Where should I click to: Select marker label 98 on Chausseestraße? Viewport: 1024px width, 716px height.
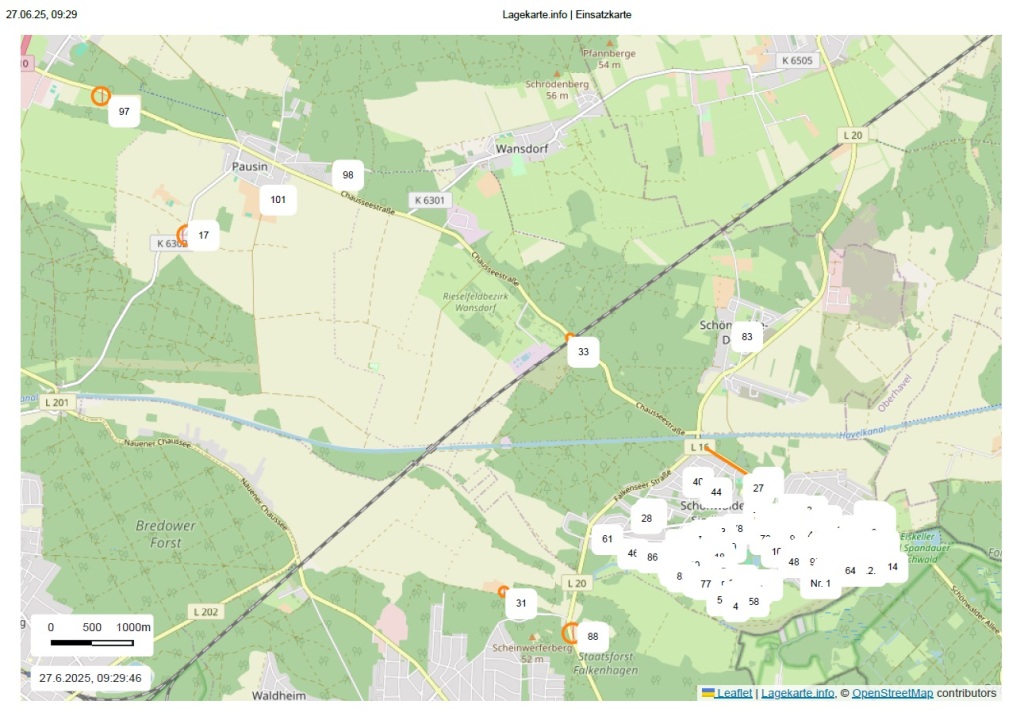348,175
